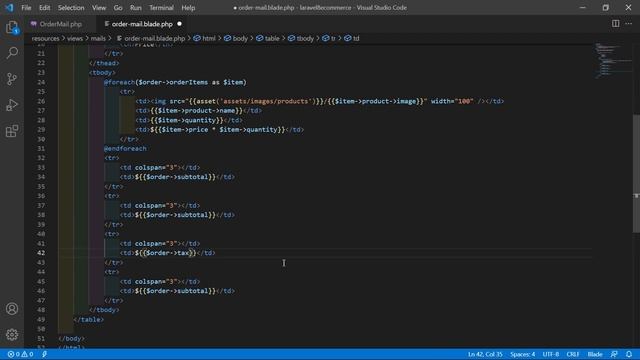Image resolution: width=640 pixels, height=360 pixels.
Task: Click the views breadcrumb
Action: coord(75,38)
